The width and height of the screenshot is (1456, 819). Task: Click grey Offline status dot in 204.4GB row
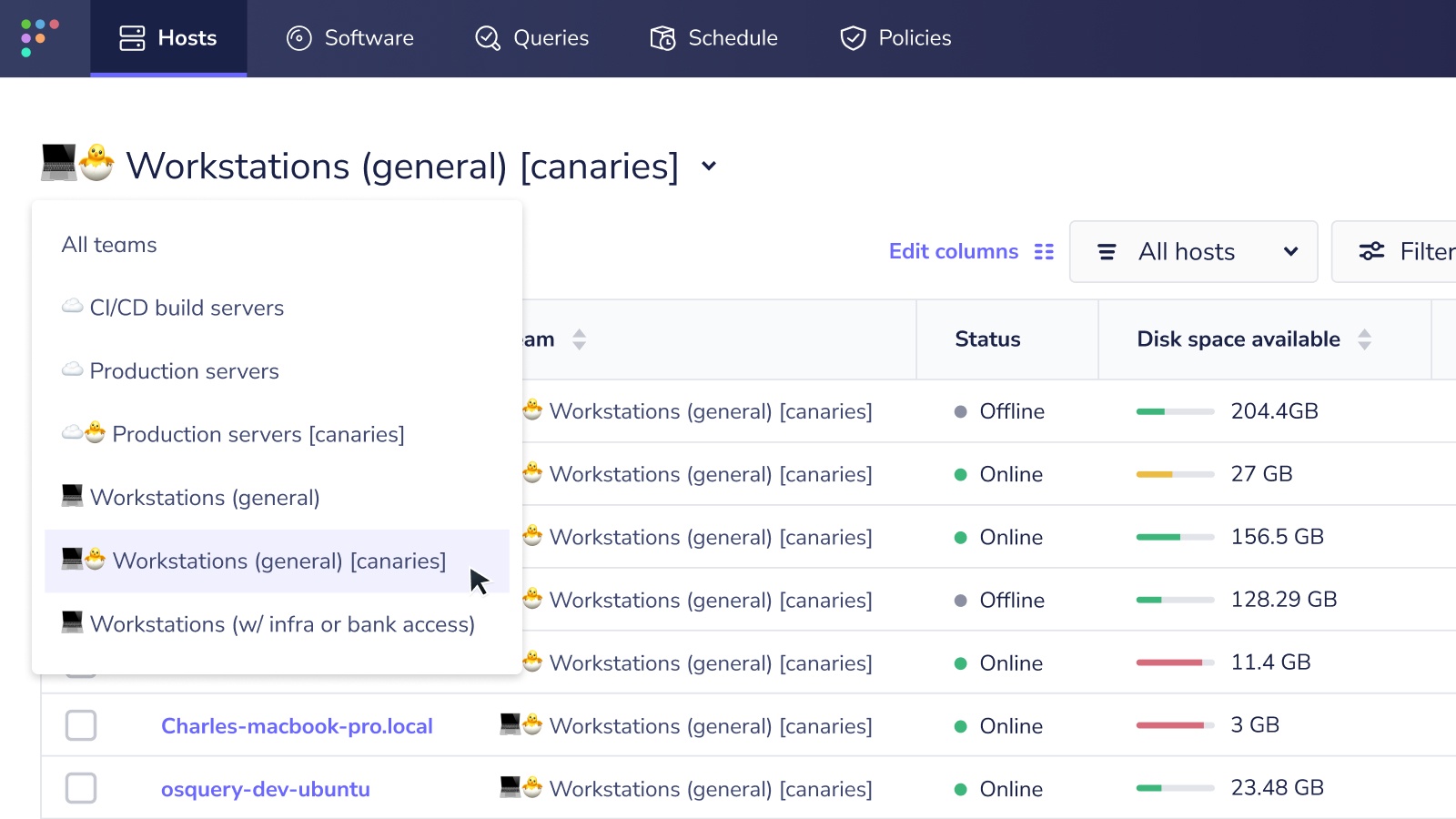coord(960,411)
